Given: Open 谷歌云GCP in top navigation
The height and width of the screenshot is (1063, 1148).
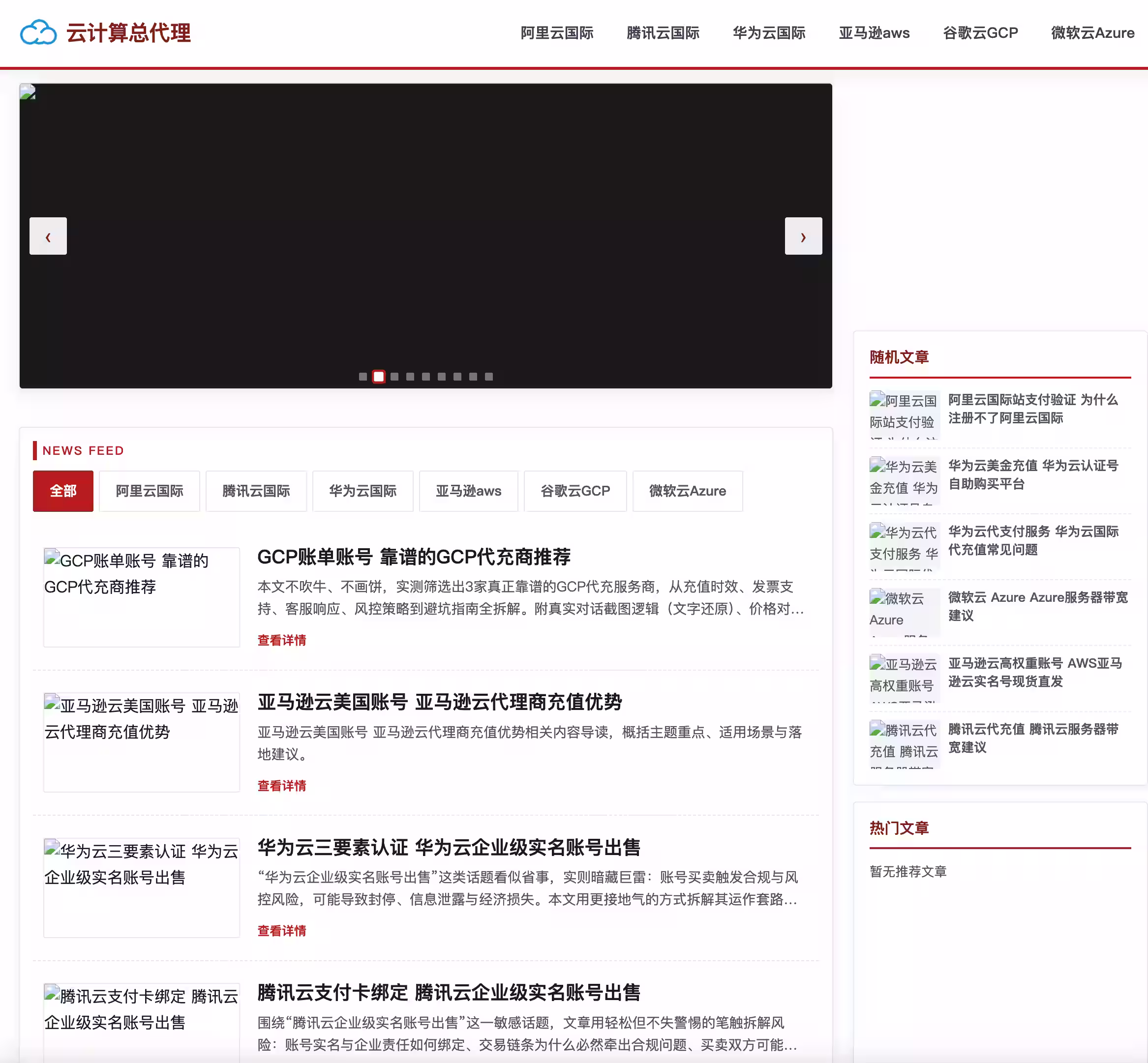Looking at the screenshot, I should coord(980,33).
